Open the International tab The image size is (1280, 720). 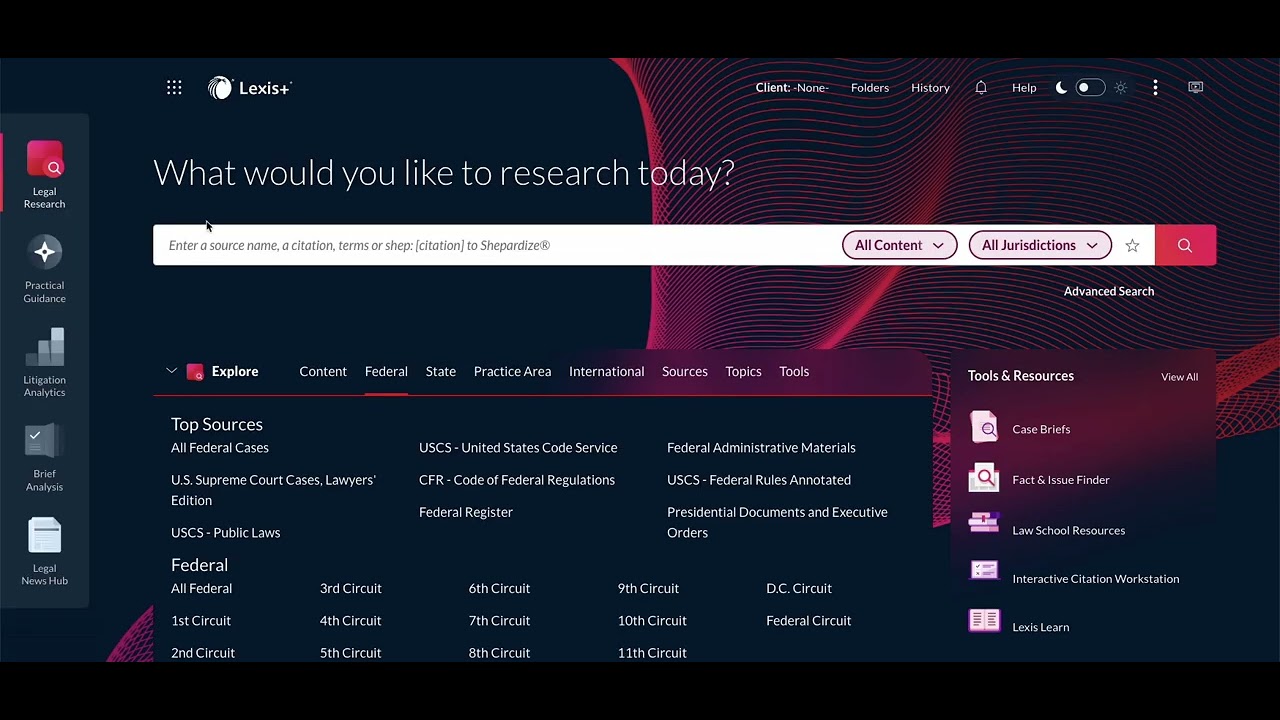pos(606,371)
